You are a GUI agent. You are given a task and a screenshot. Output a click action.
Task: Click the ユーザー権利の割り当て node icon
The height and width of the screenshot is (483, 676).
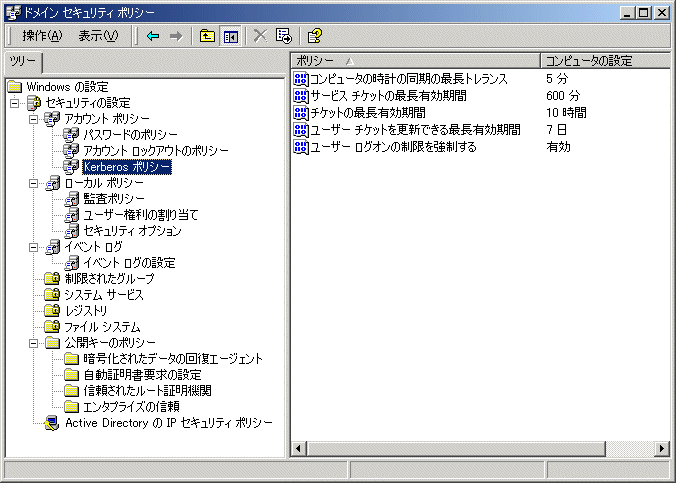tap(72, 215)
